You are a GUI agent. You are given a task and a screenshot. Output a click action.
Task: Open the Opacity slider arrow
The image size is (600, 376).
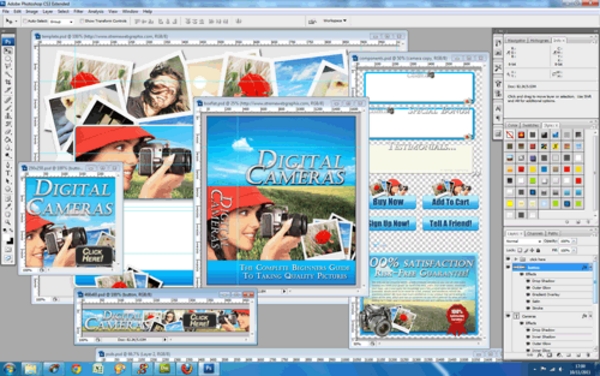coord(574,241)
